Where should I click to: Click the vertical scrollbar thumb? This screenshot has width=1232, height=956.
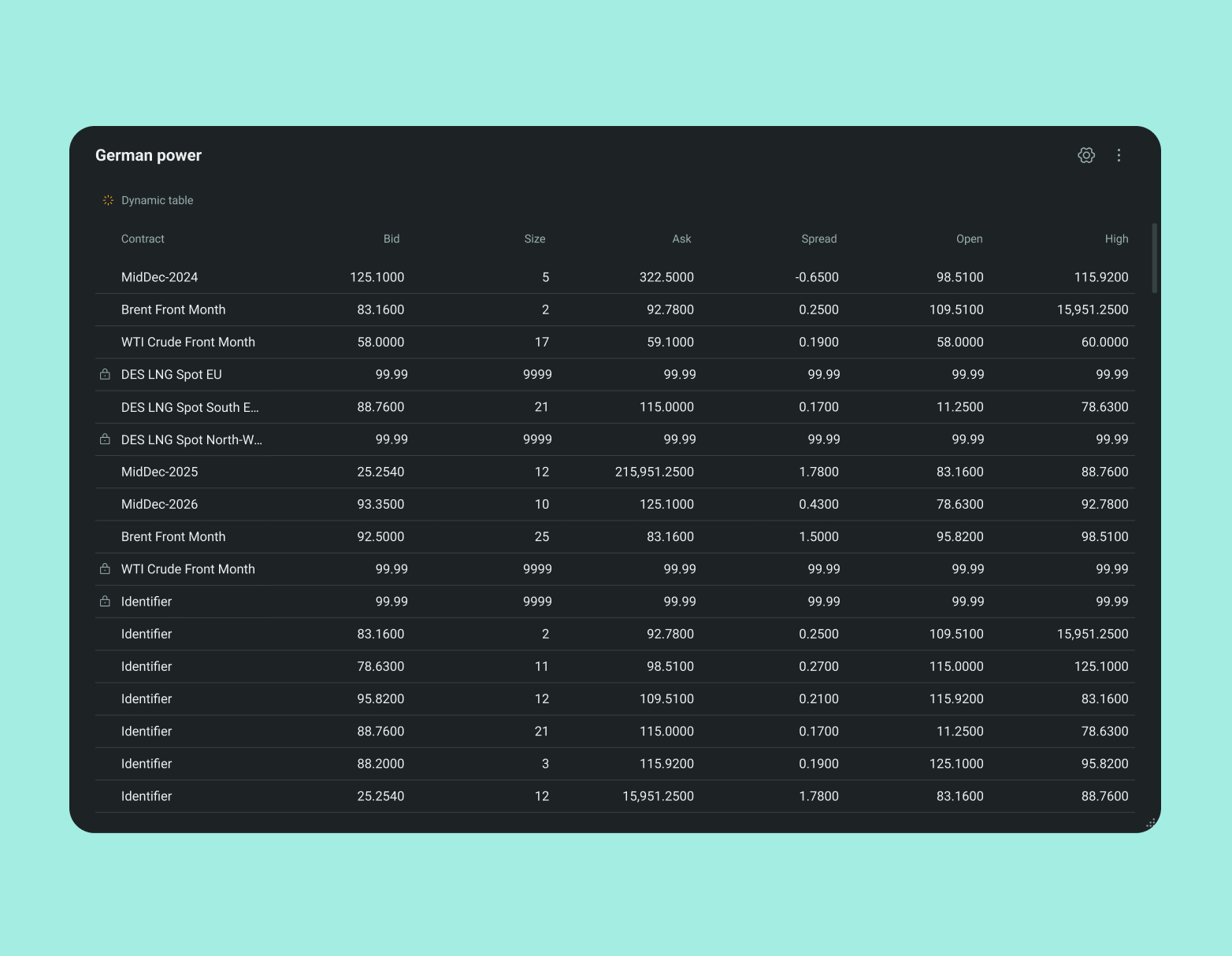tap(1154, 258)
